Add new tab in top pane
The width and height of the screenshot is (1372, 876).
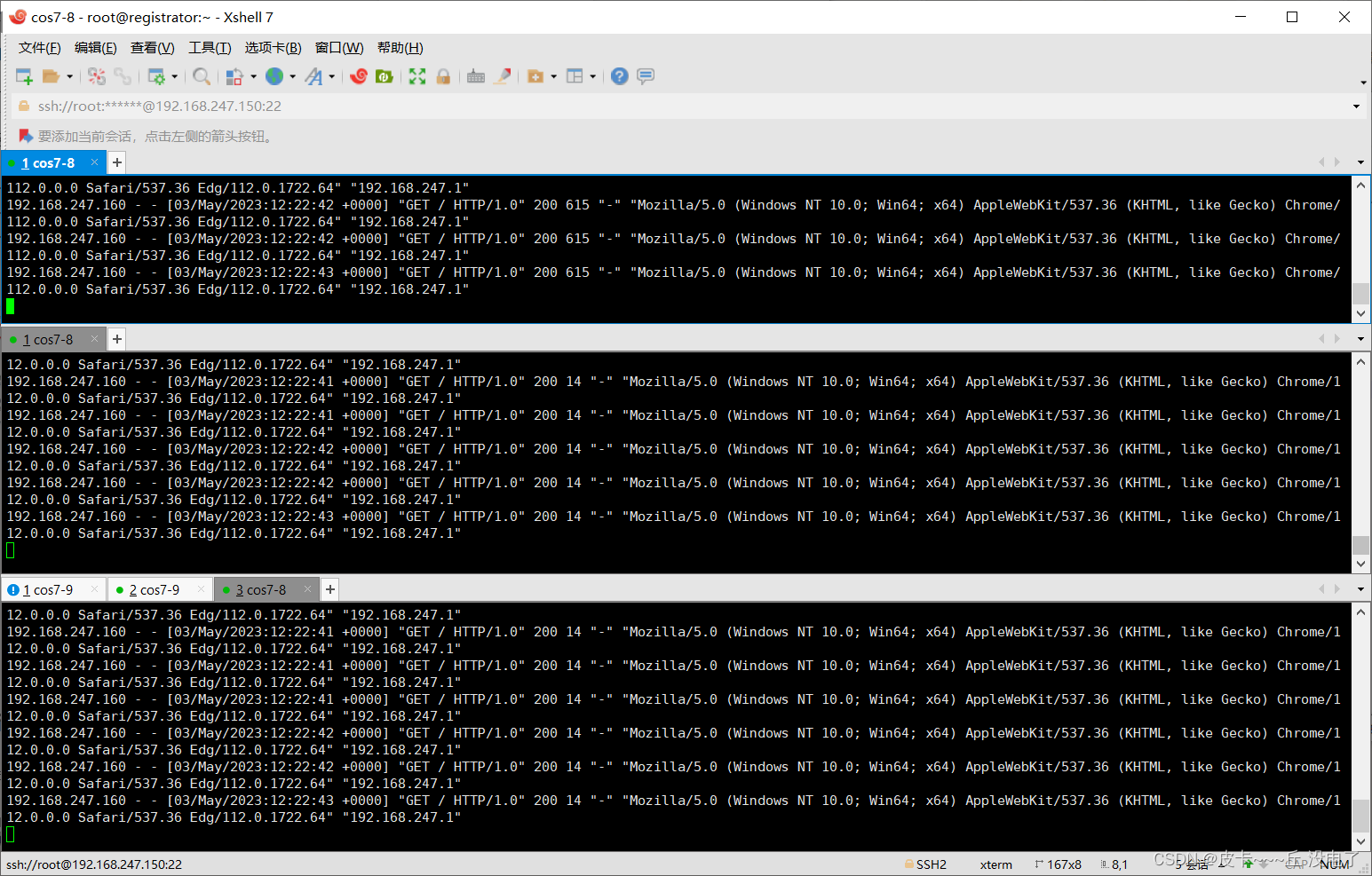(116, 162)
